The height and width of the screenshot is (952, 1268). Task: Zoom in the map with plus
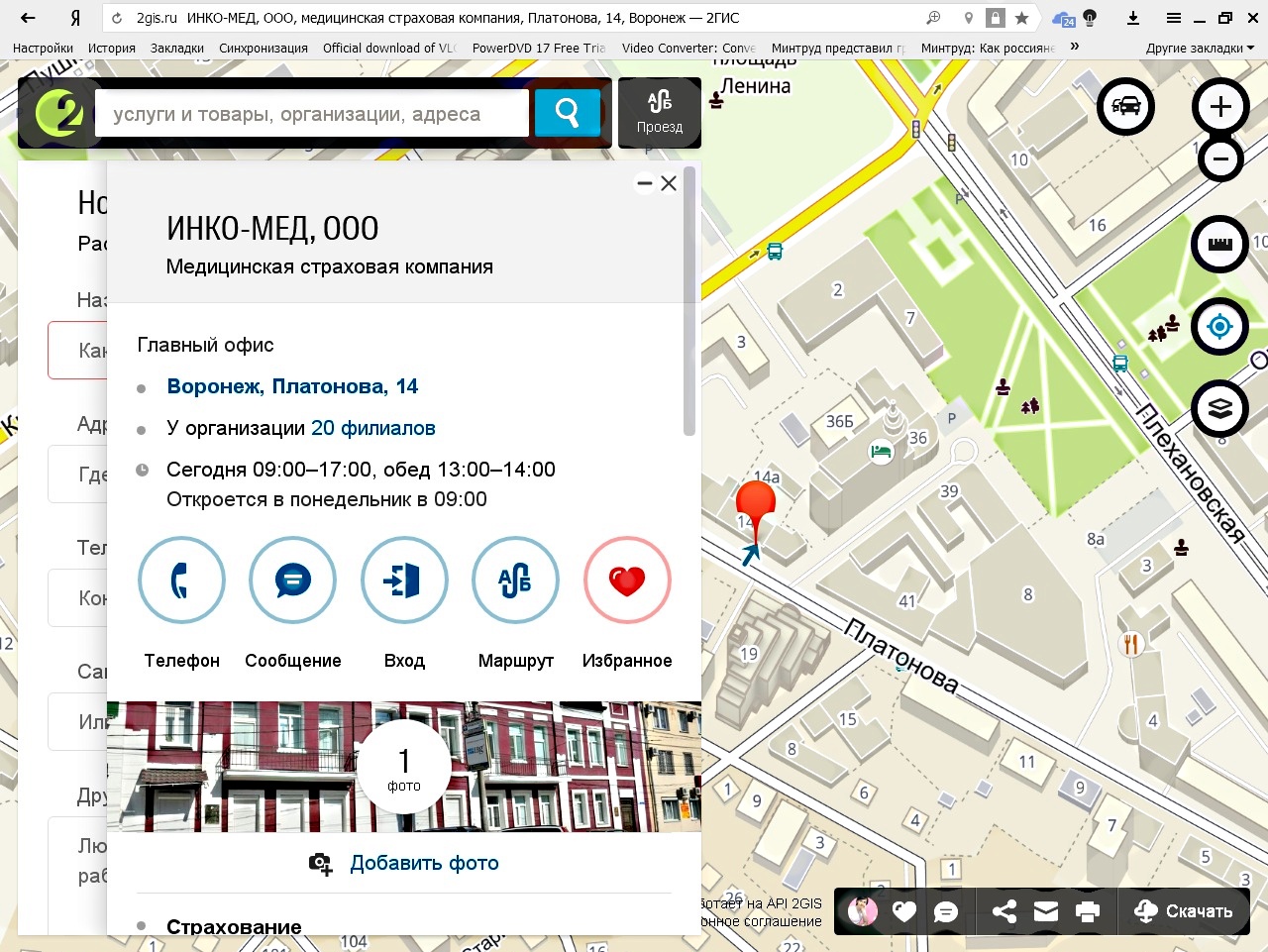1220,106
